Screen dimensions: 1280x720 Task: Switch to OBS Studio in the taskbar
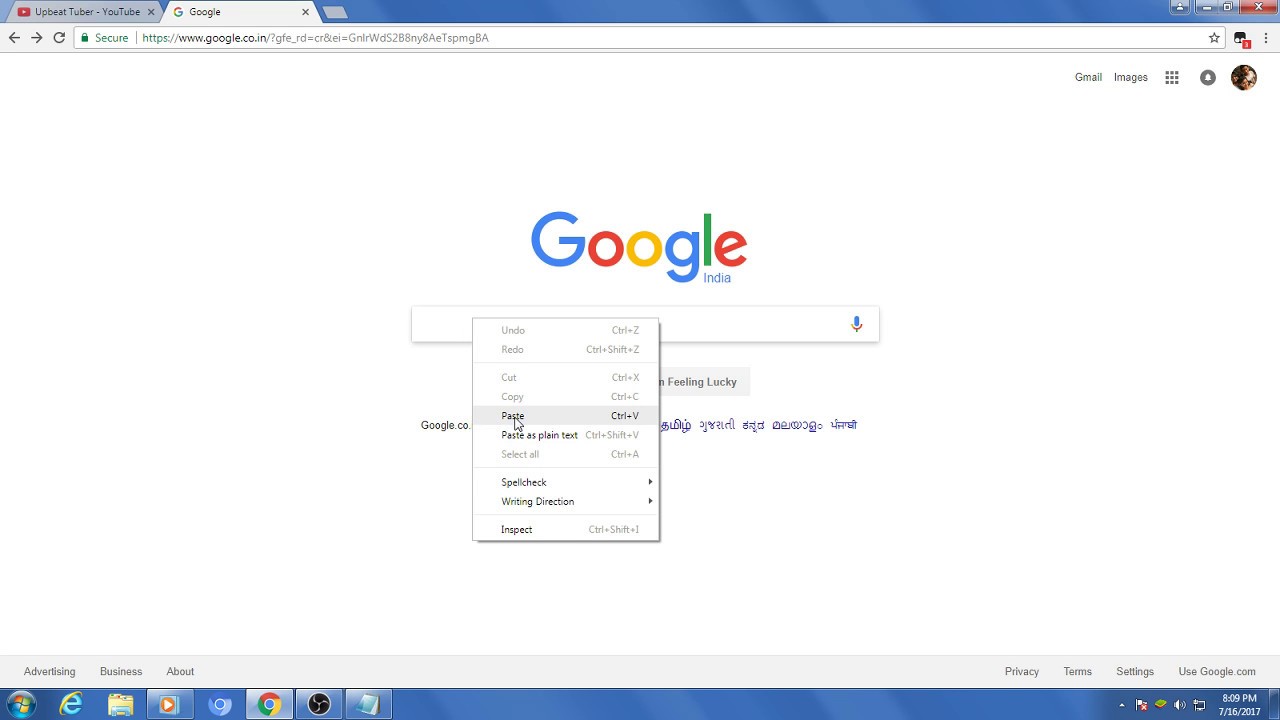(x=319, y=704)
